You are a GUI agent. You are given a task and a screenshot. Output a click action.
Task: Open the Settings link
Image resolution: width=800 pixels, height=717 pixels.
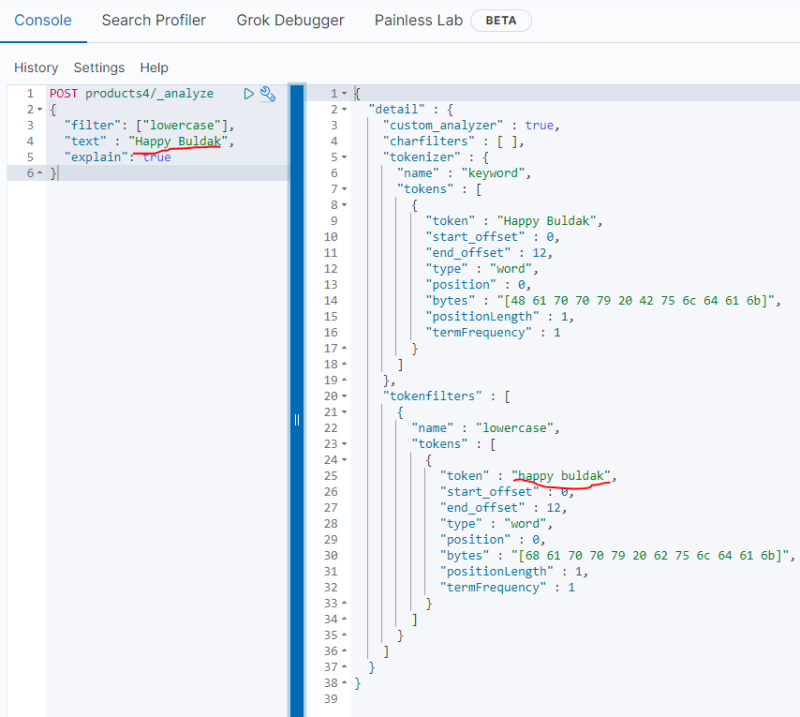click(99, 68)
